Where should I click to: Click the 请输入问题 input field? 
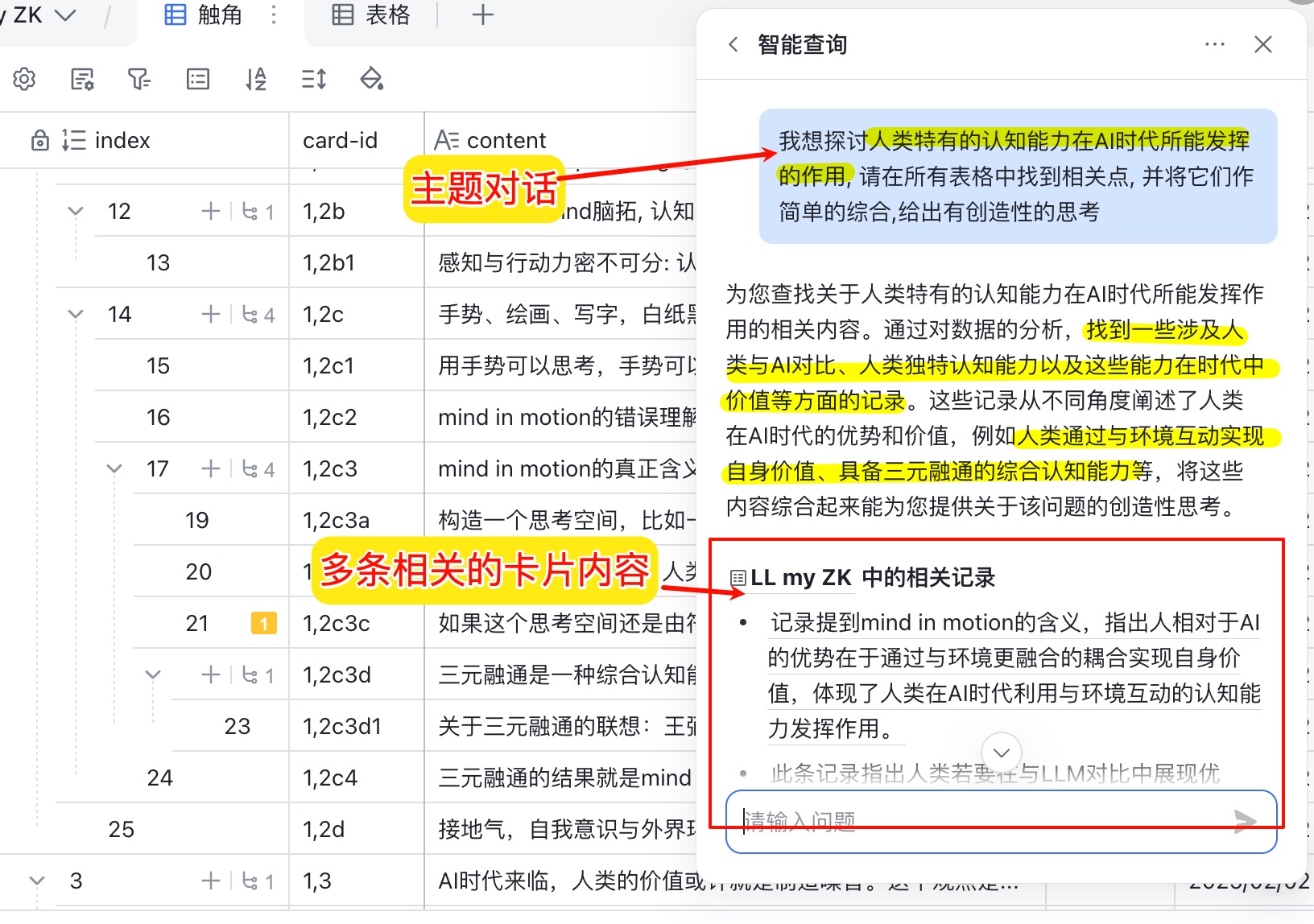point(982,821)
